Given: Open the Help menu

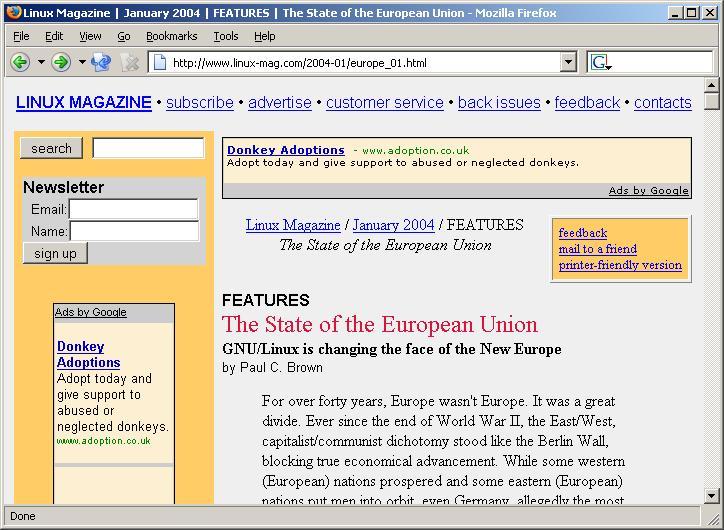Looking at the screenshot, I should (265, 36).
